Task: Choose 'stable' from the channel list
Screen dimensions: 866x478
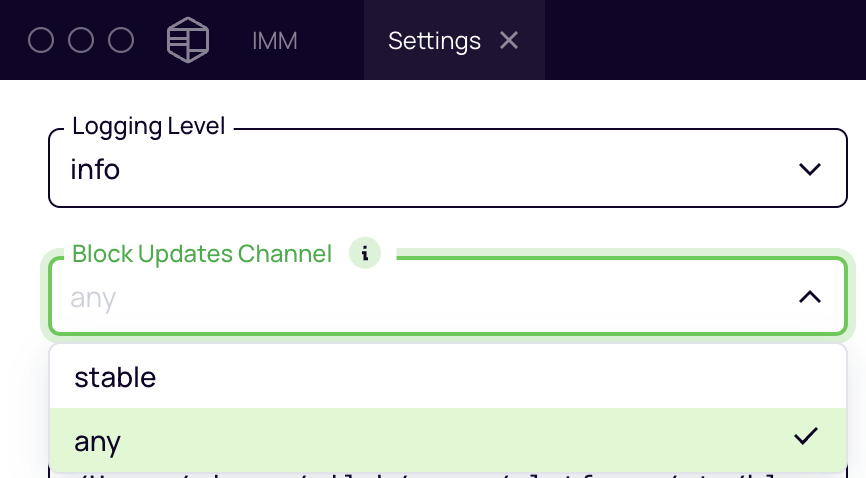Action: pyautogui.click(x=448, y=377)
